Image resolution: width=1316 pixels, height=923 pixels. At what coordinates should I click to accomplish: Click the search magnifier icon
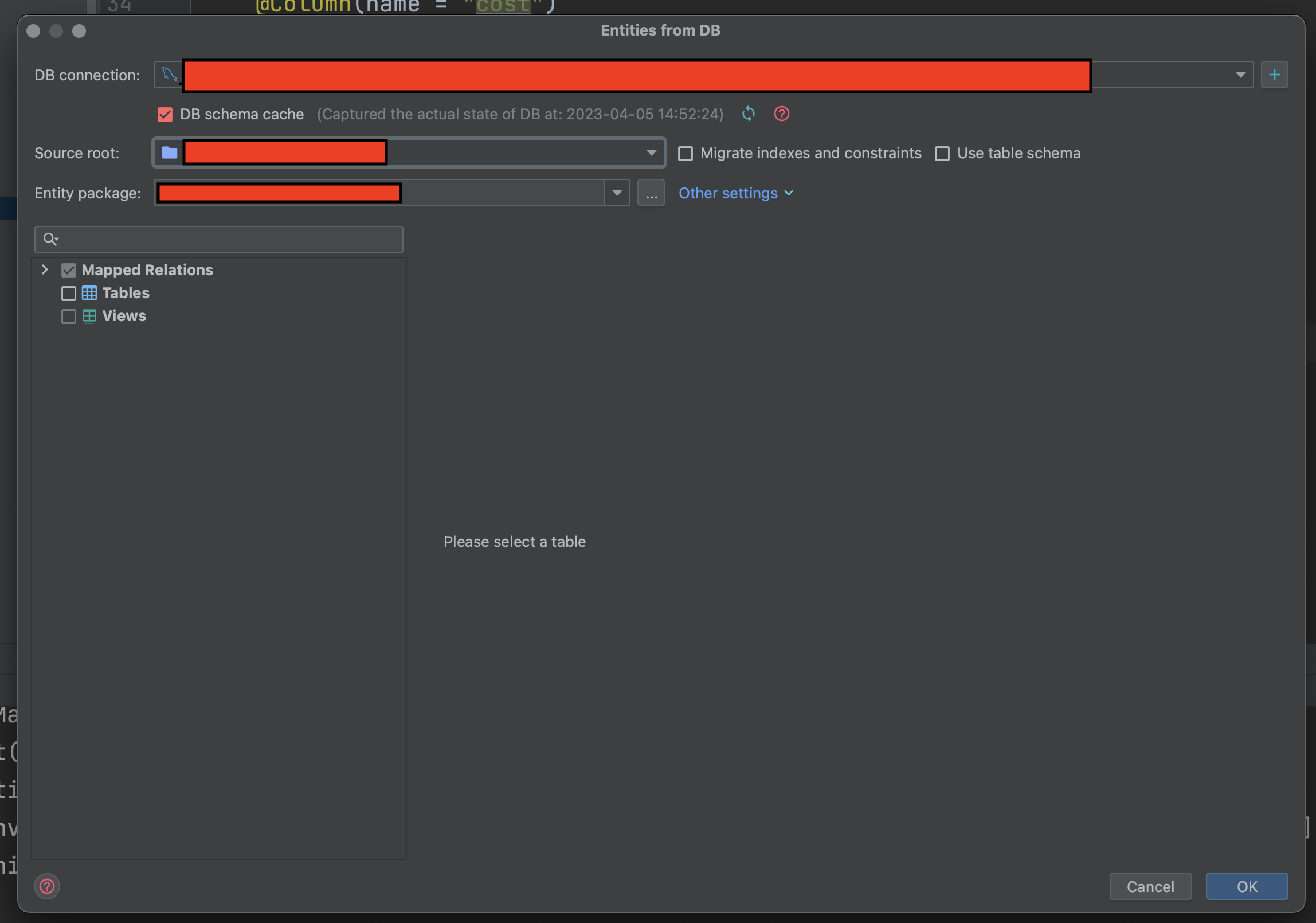tap(50, 239)
